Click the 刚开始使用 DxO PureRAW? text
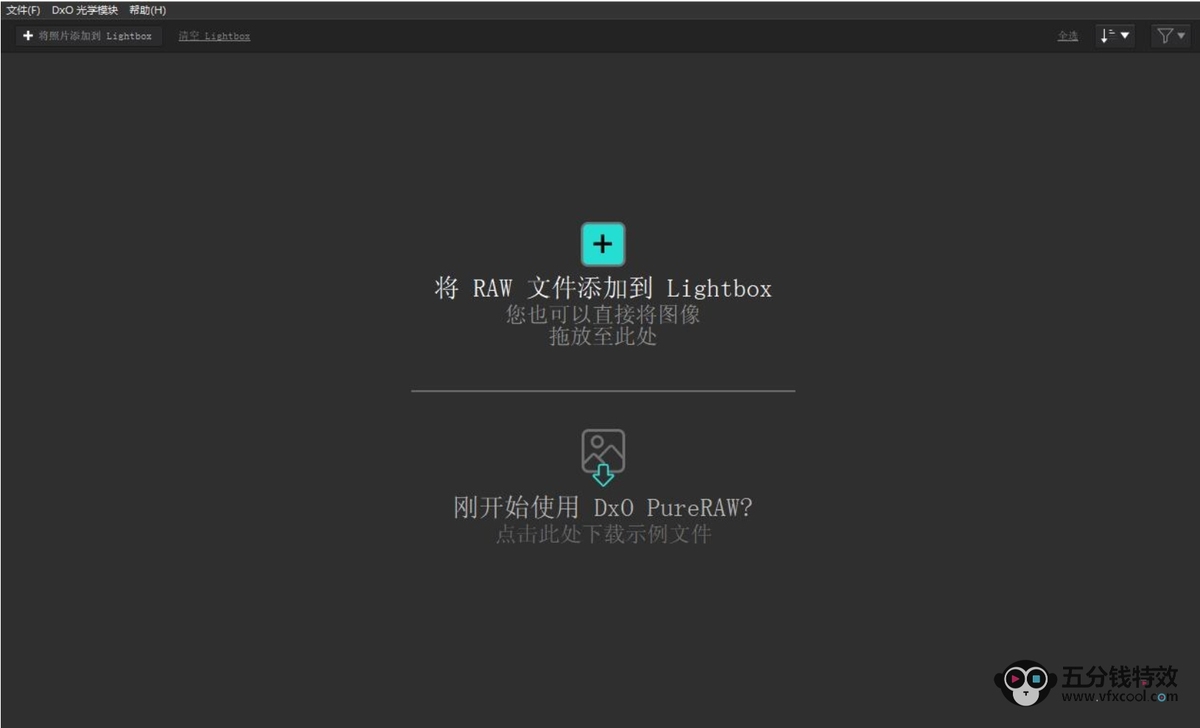The image size is (1200, 728). (x=603, y=508)
